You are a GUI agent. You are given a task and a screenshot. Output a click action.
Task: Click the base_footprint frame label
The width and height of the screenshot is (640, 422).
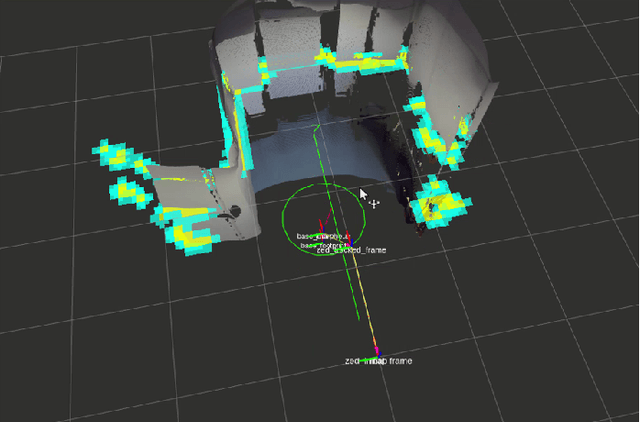coord(322,245)
